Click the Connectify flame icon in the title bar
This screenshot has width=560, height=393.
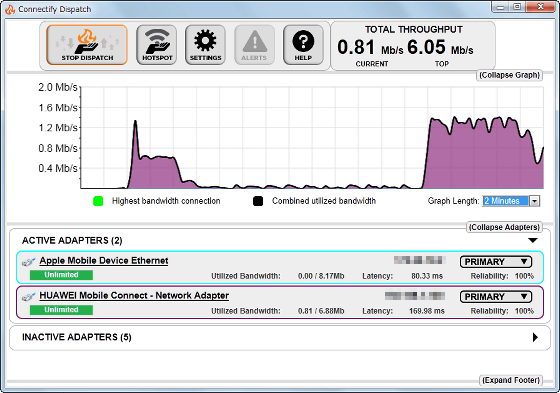point(10,9)
